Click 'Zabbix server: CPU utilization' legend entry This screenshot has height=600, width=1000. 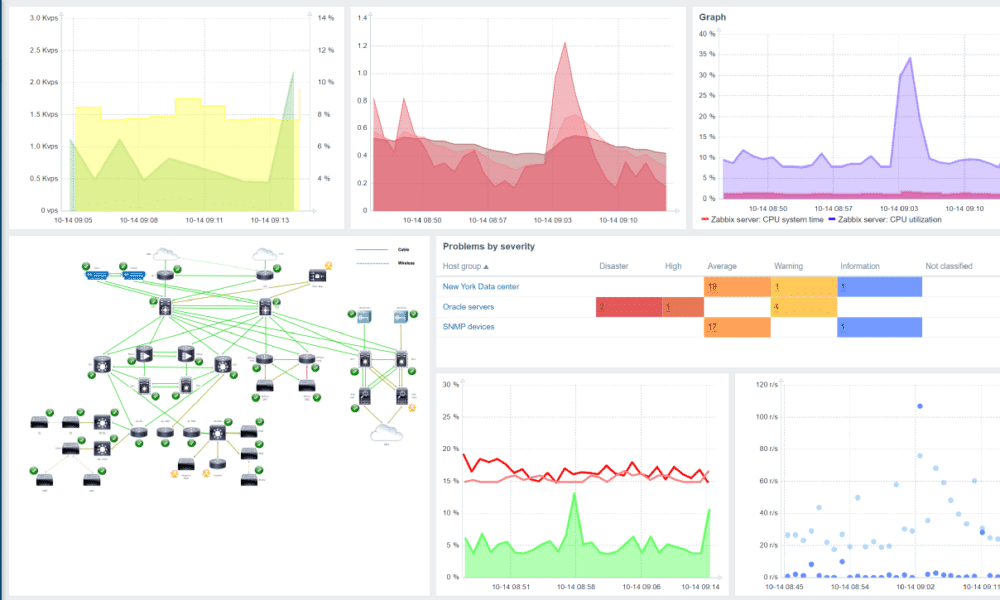[x=885, y=219]
